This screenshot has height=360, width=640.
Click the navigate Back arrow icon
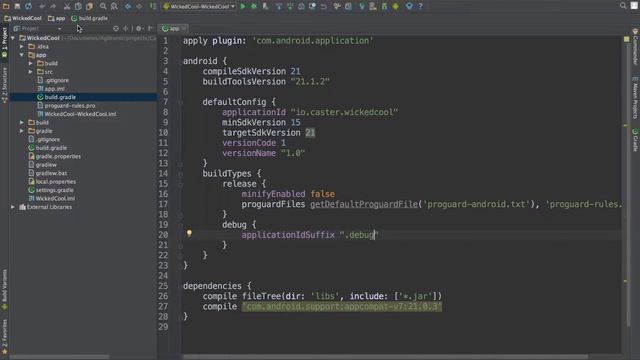(x=128, y=6)
